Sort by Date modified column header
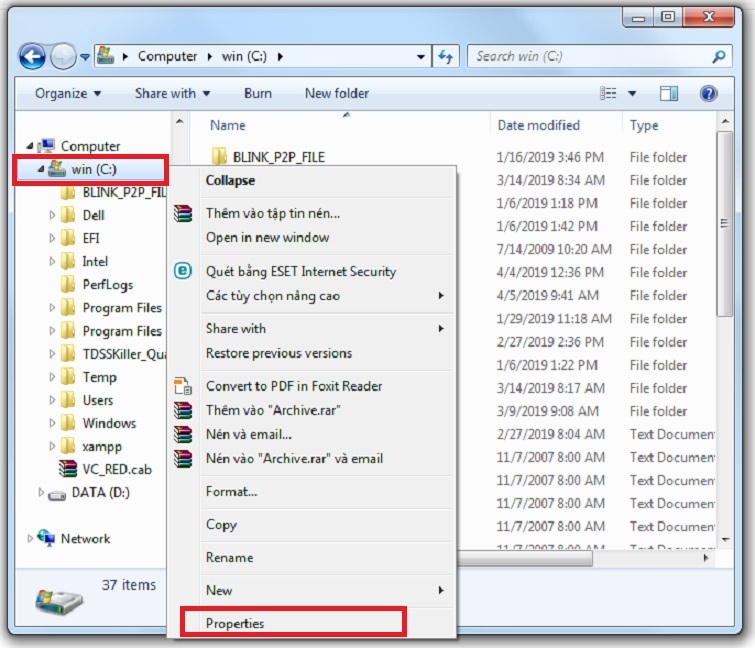Viewport: 755px width, 648px height. [x=538, y=125]
